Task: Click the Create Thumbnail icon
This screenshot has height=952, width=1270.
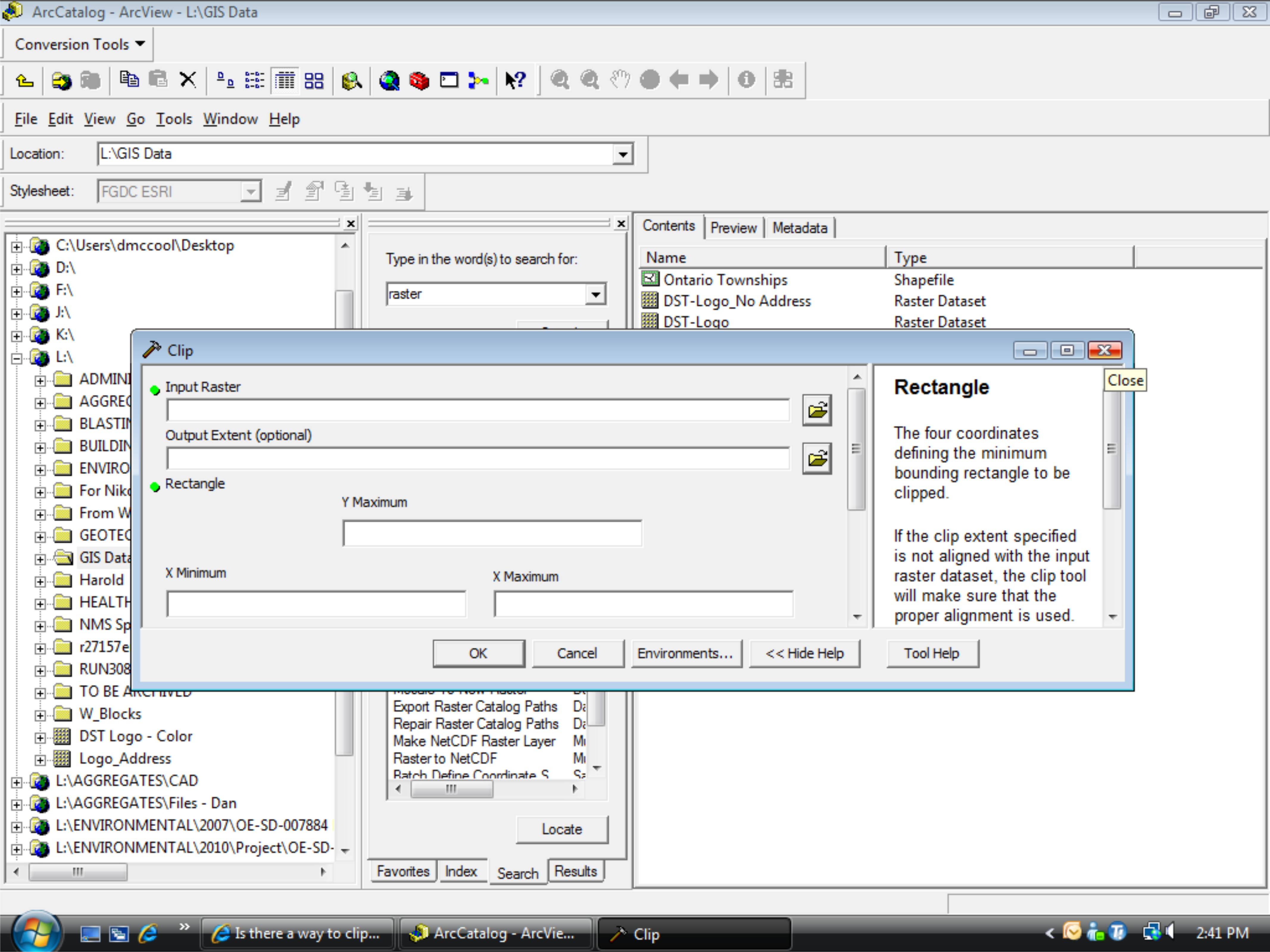Action: tap(783, 79)
